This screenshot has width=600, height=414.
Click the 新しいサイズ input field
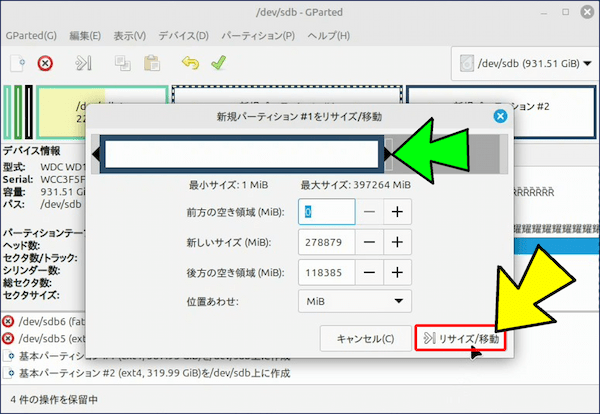click(x=326, y=242)
